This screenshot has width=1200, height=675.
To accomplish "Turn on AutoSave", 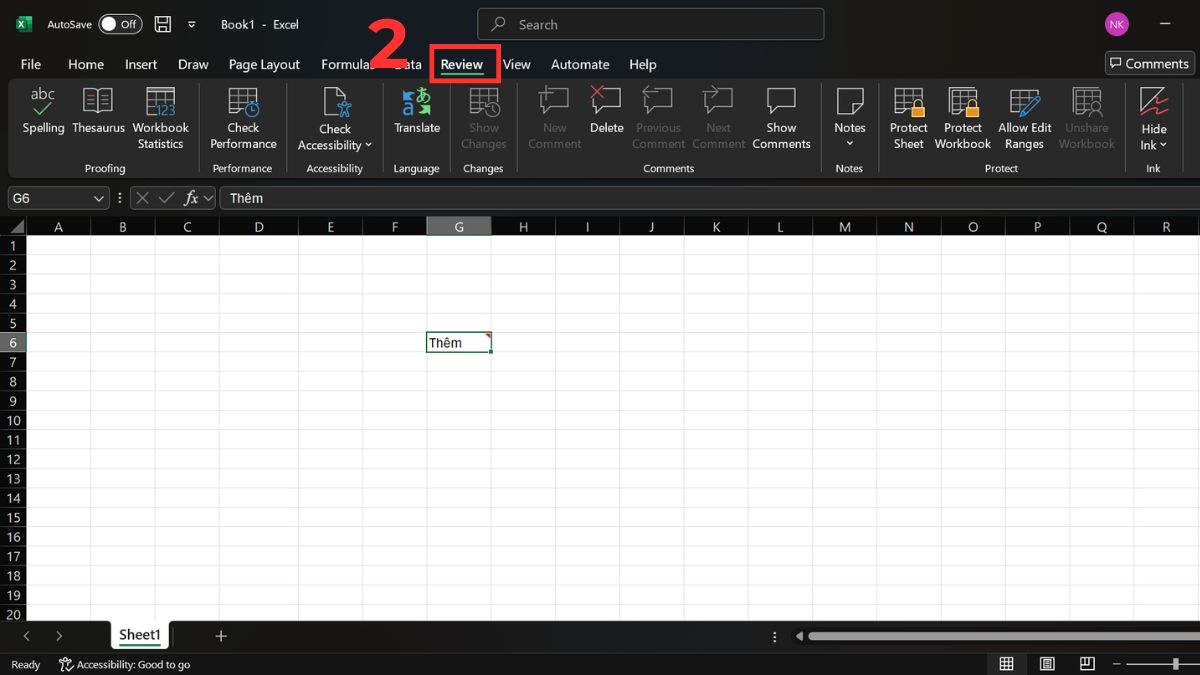I will tap(119, 24).
